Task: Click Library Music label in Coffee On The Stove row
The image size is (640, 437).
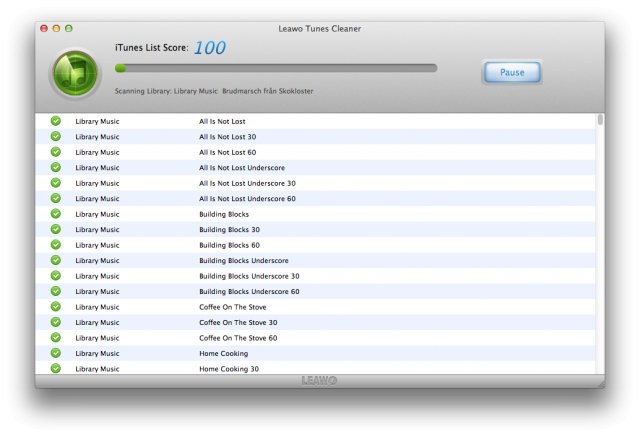Action: pyautogui.click(x=97, y=307)
